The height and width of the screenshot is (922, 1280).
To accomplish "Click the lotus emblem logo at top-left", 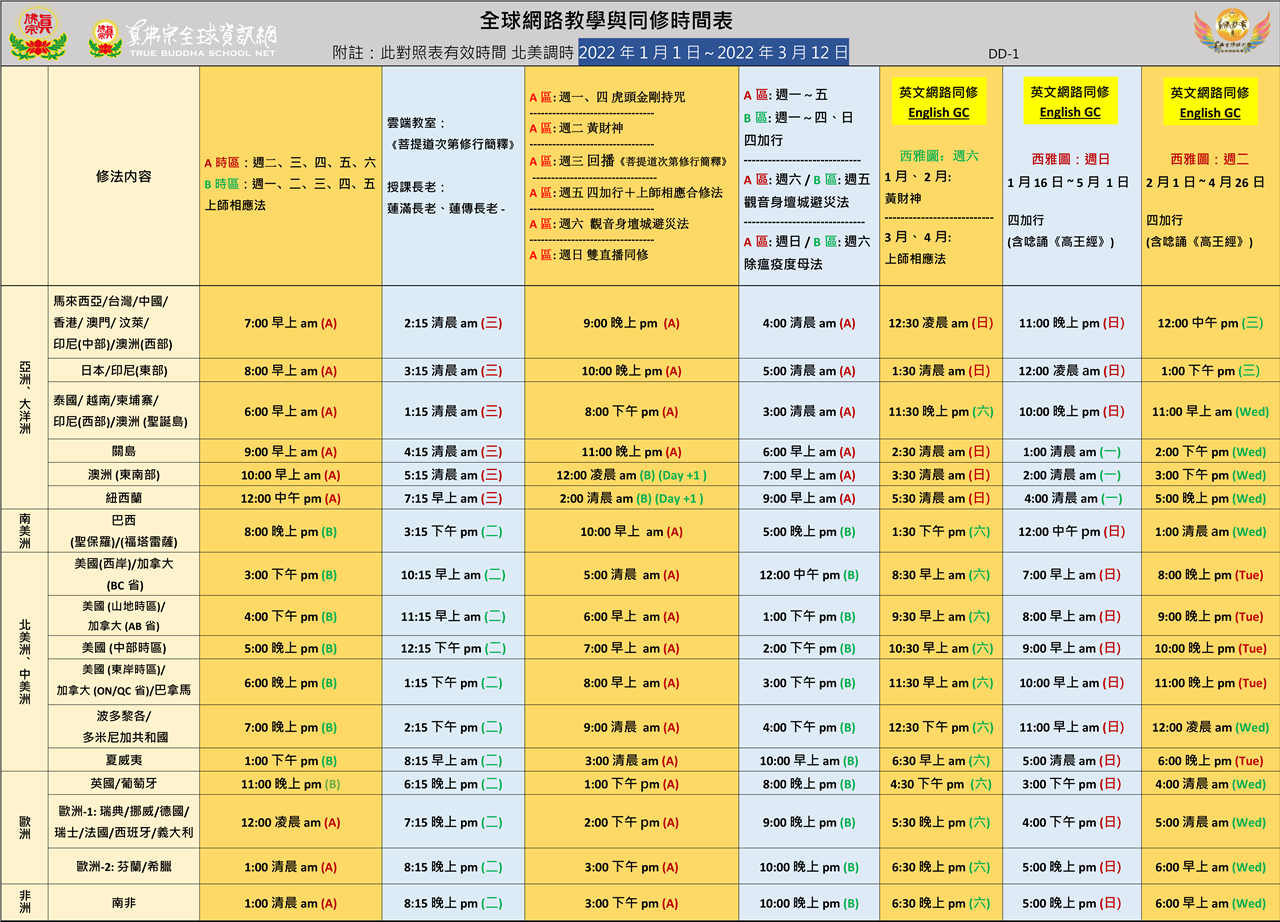I will [37, 34].
